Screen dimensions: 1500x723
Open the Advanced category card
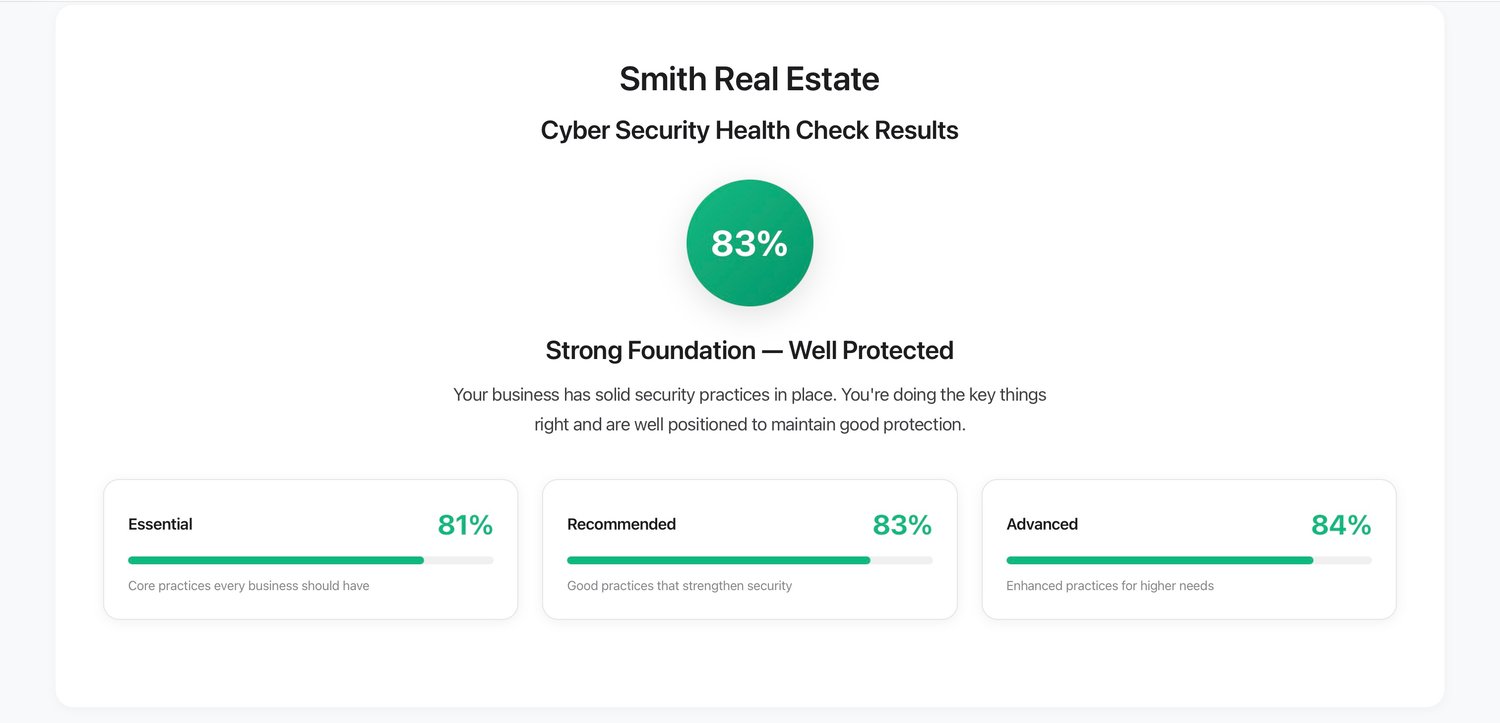pos(1189,549)
